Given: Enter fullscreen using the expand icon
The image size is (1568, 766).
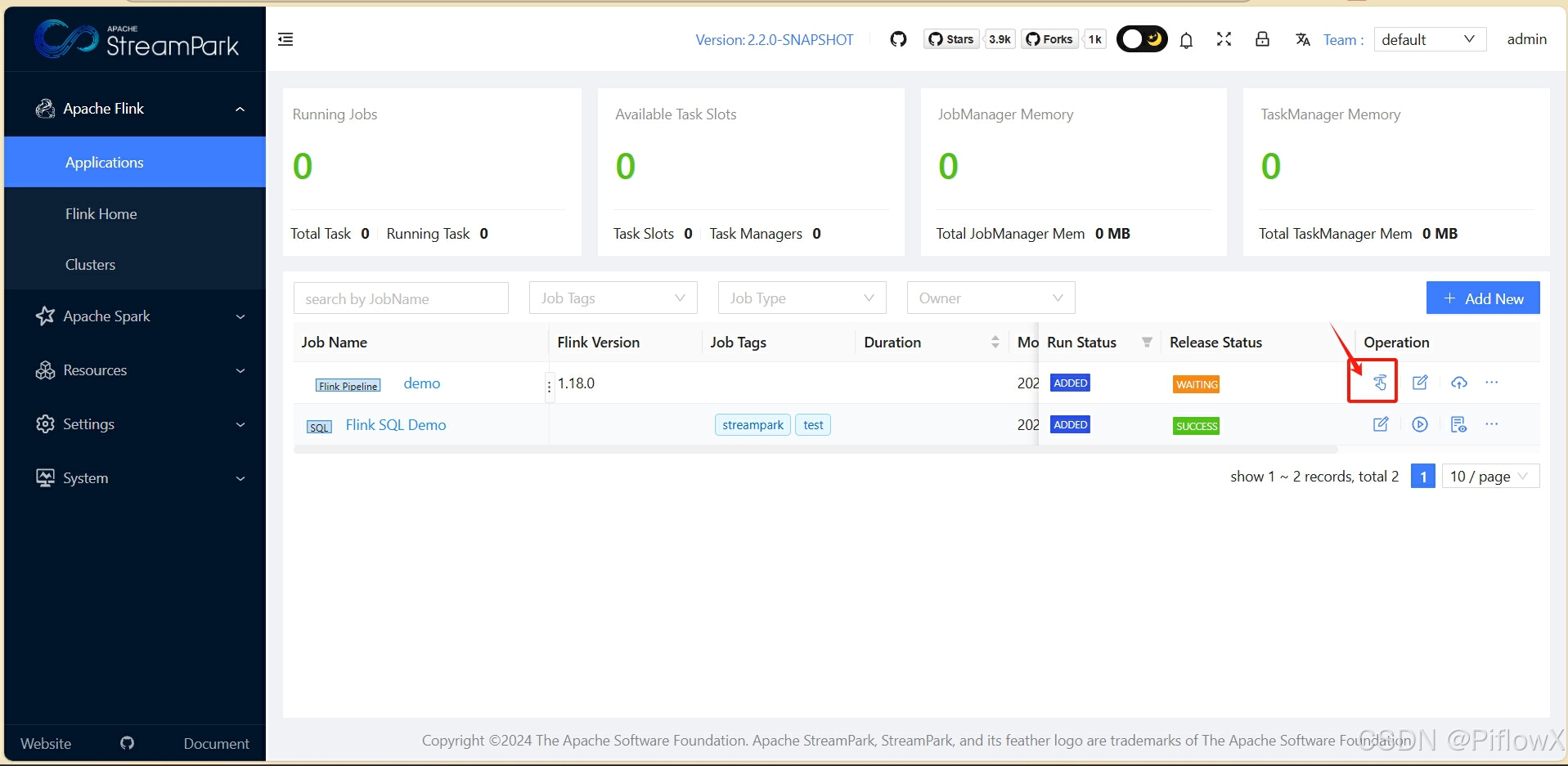Looking at the screenshot, I should point(1224,39).
